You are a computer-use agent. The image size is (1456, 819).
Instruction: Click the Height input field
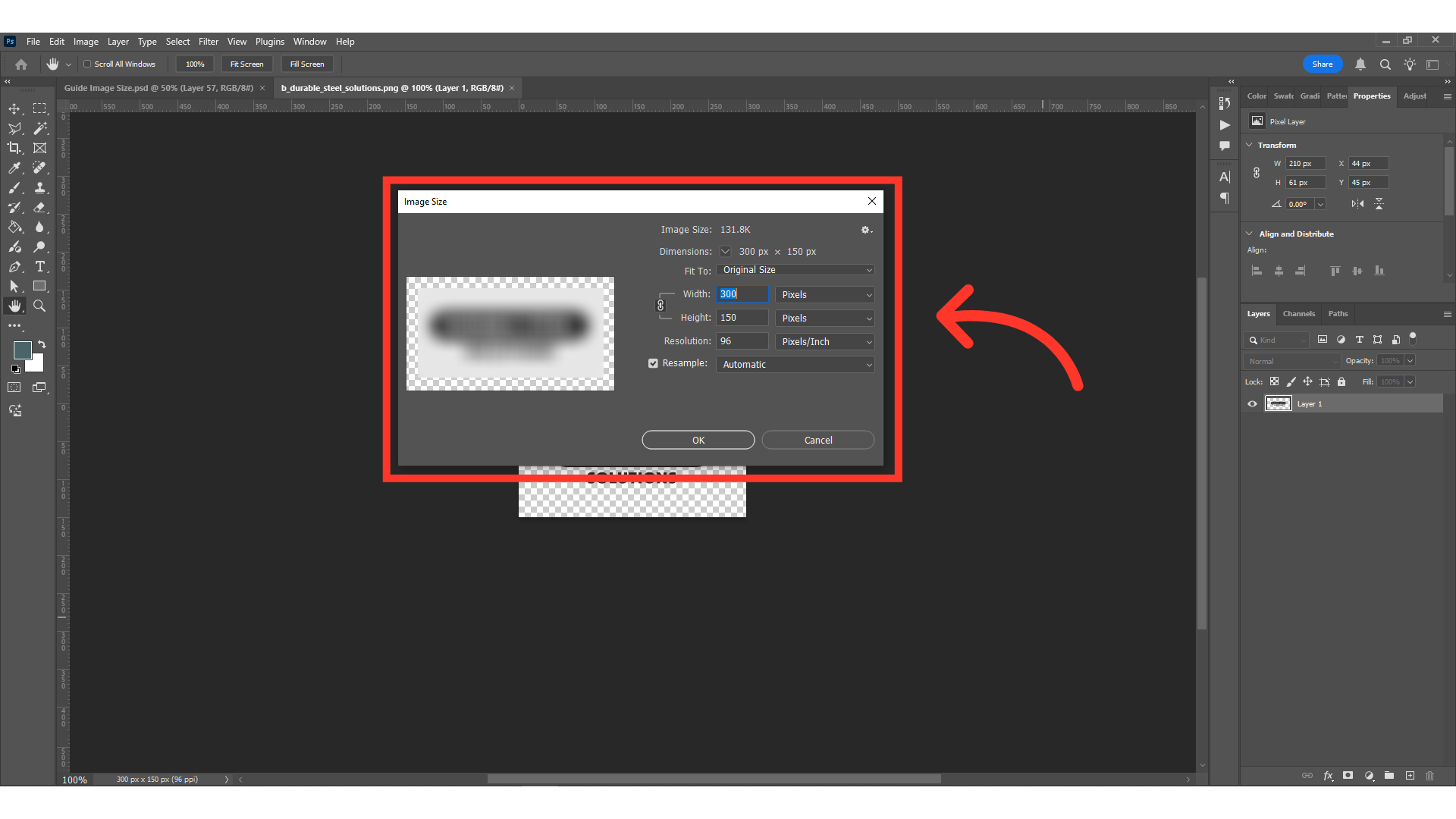click(742, 318)
